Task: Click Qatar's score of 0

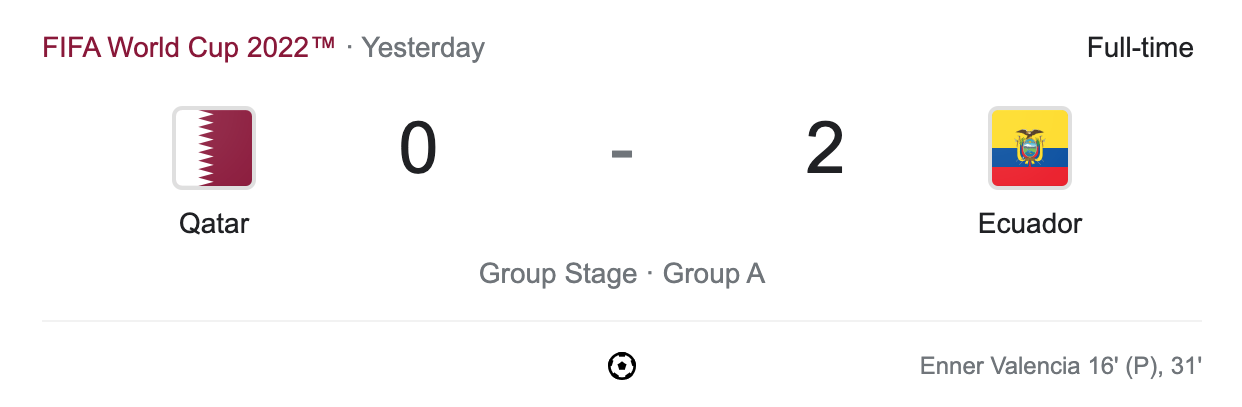Action: click(418, 150)
